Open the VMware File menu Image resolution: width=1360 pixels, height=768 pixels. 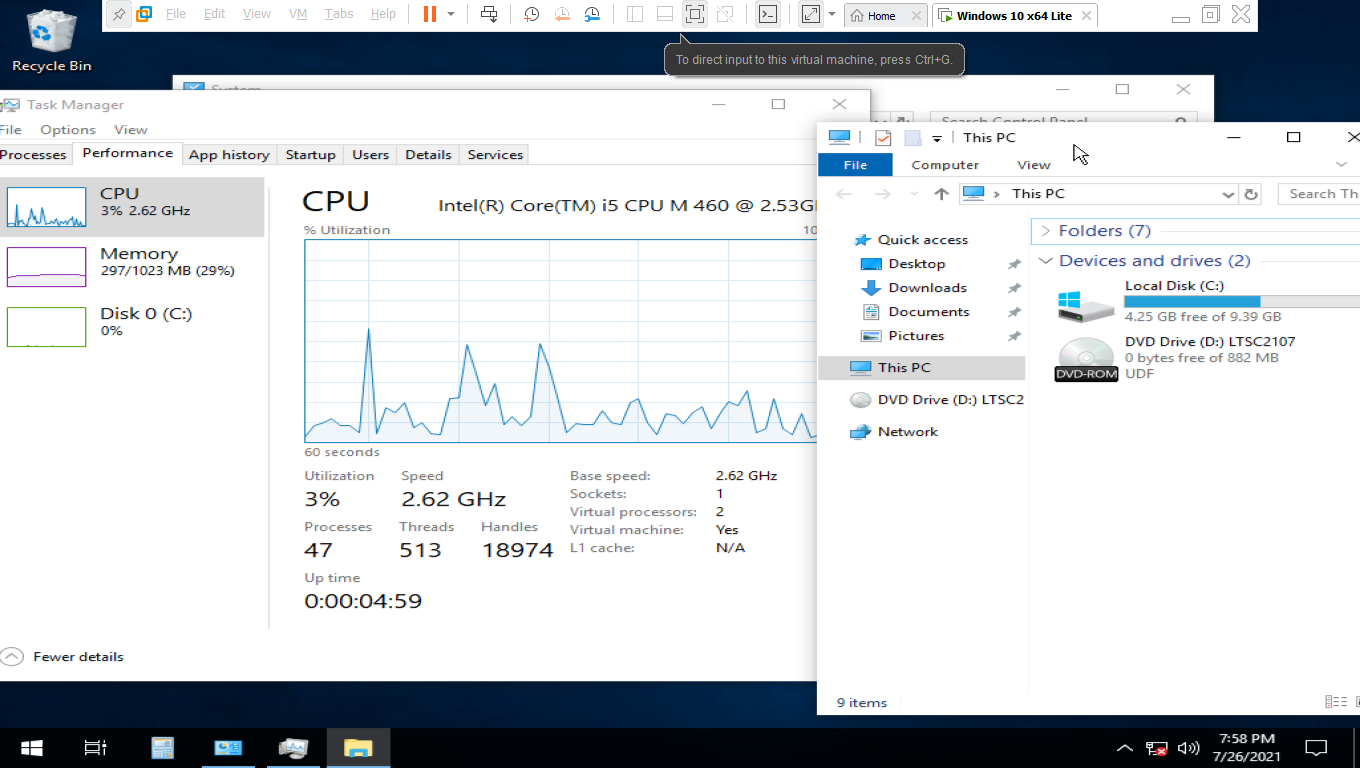coord(176,14)
